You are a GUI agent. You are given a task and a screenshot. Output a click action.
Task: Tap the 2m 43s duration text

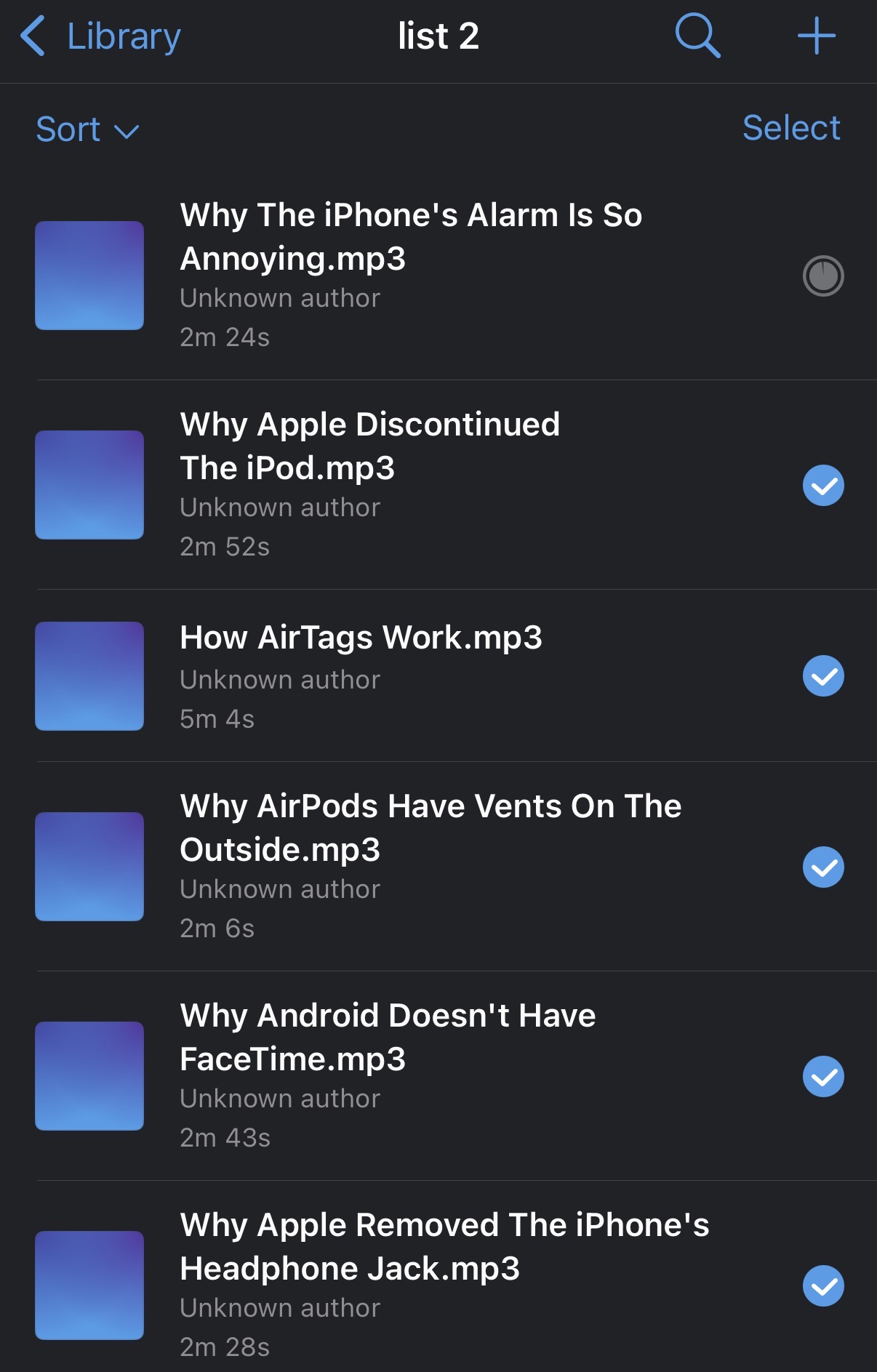(x=225, y=1138)
